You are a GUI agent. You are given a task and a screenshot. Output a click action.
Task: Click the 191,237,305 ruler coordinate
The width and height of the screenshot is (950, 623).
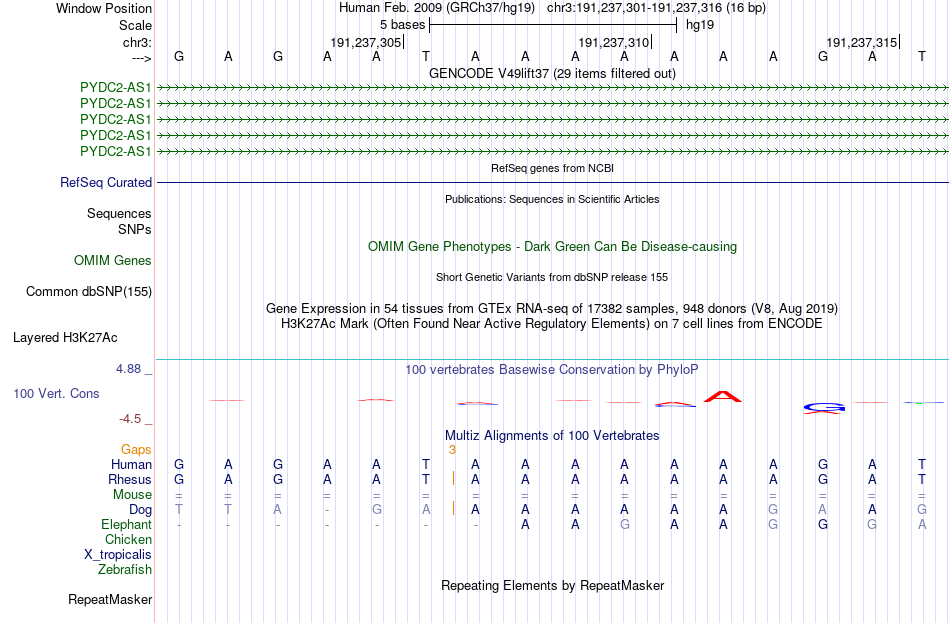366,42
